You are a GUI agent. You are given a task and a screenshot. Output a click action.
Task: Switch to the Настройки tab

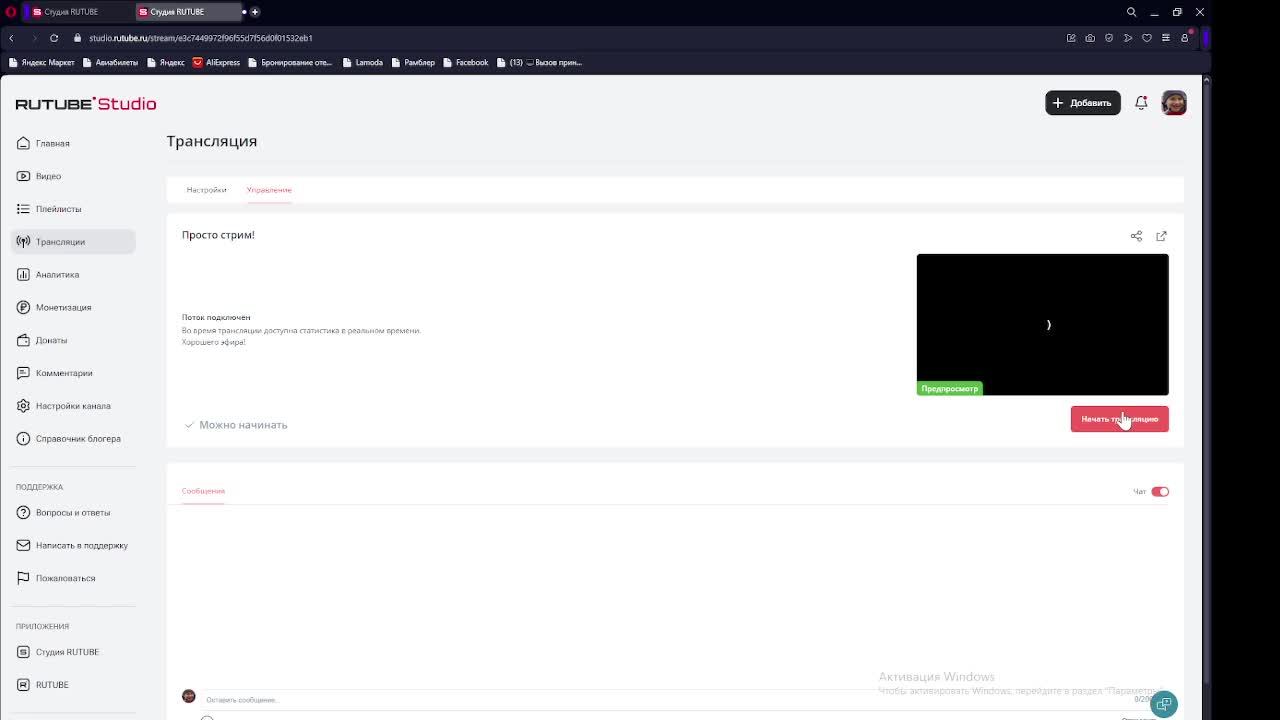[x=206, y=190]
